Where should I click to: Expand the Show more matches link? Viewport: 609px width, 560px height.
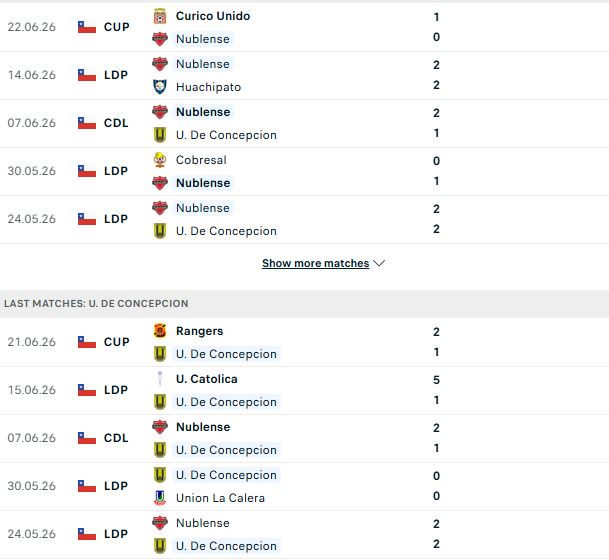pyautogui.click(x=315, y=263)
